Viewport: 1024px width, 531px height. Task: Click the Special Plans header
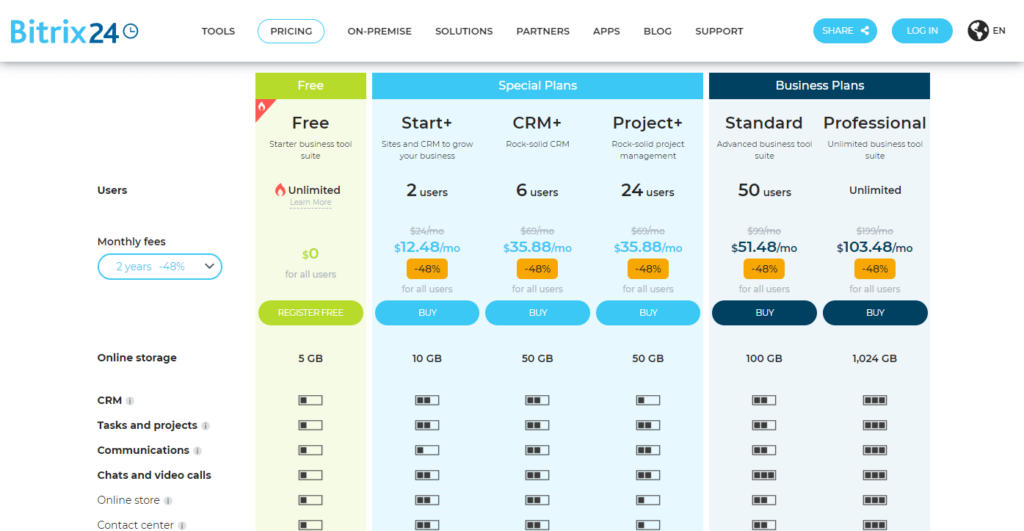pyautogui.click(x=537, y=86)
